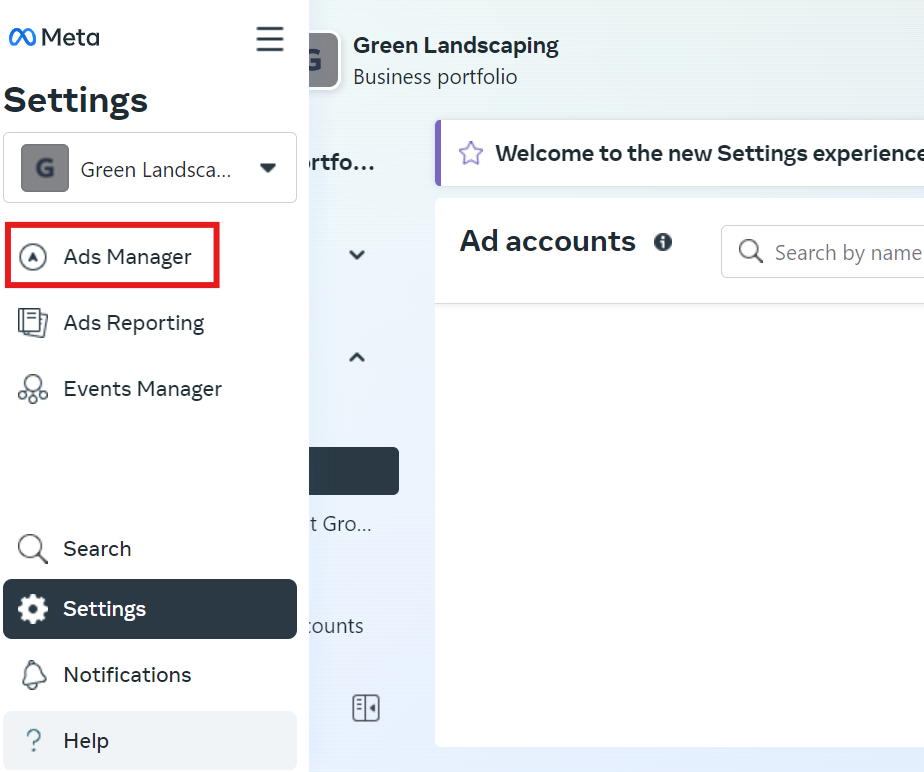Select the Settings menu item
924x772 pixels.
[150, 609]
